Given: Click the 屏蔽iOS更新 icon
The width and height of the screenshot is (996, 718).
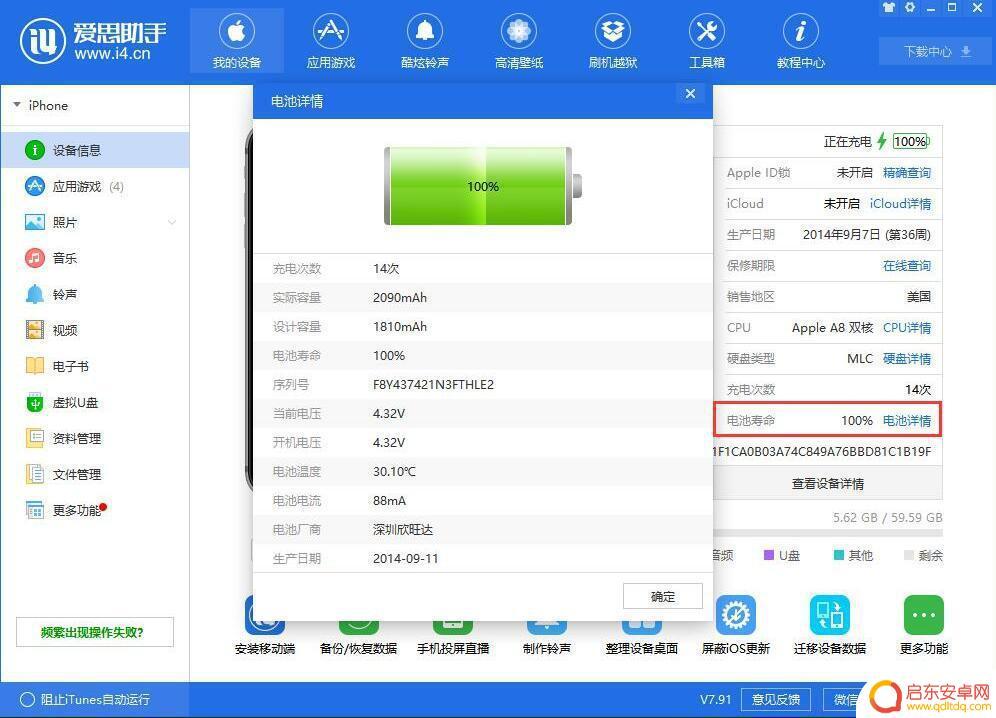Looking at the screenshot, I should click(x=736, y=615).
